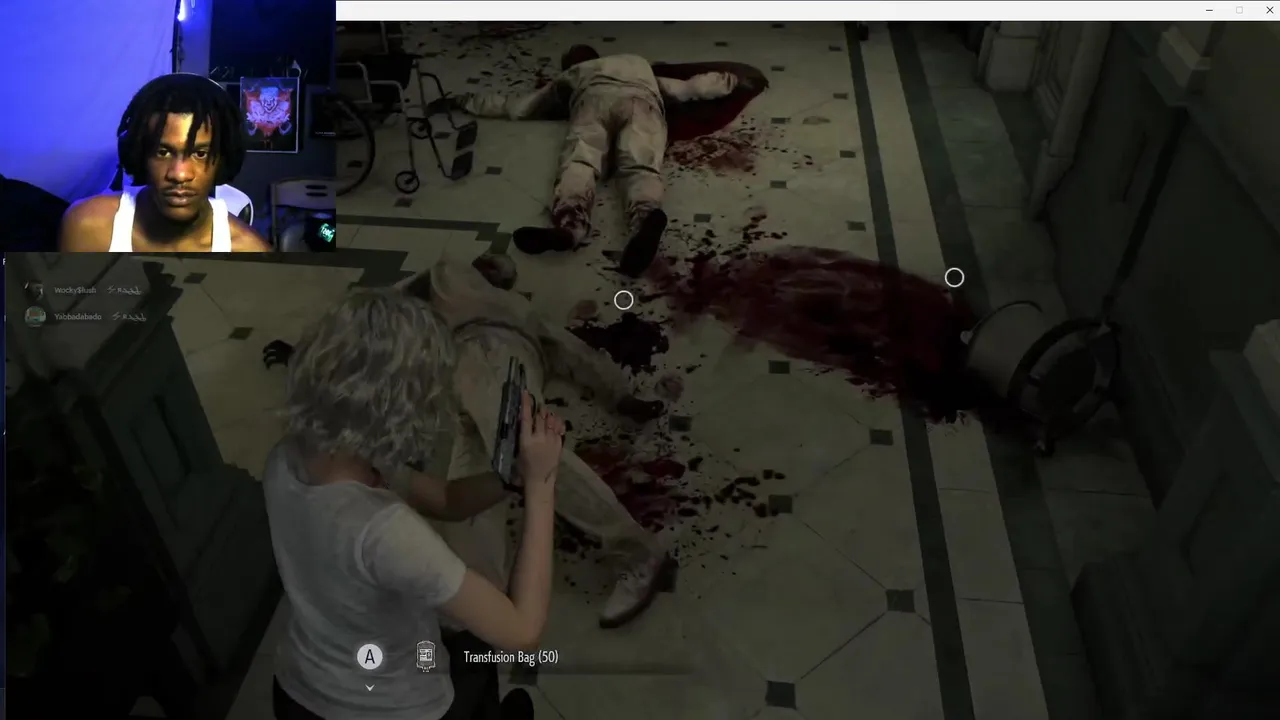This screenshot has height=720, width=1280.
Task: Click WockySlush player avatar
Action: pos(35,290)
